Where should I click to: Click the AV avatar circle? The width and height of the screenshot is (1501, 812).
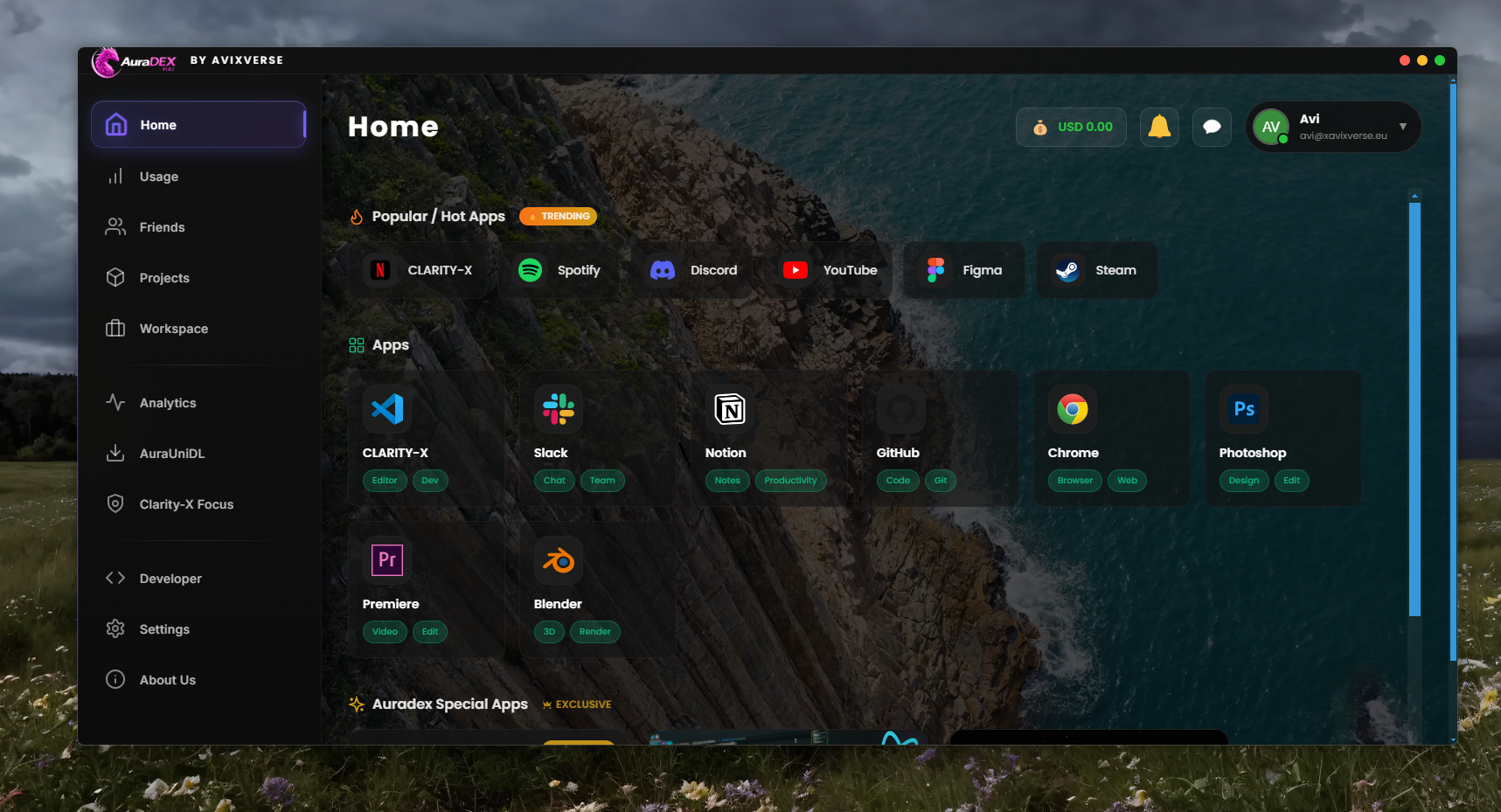pyautogui.click(x=1271, y=127)
